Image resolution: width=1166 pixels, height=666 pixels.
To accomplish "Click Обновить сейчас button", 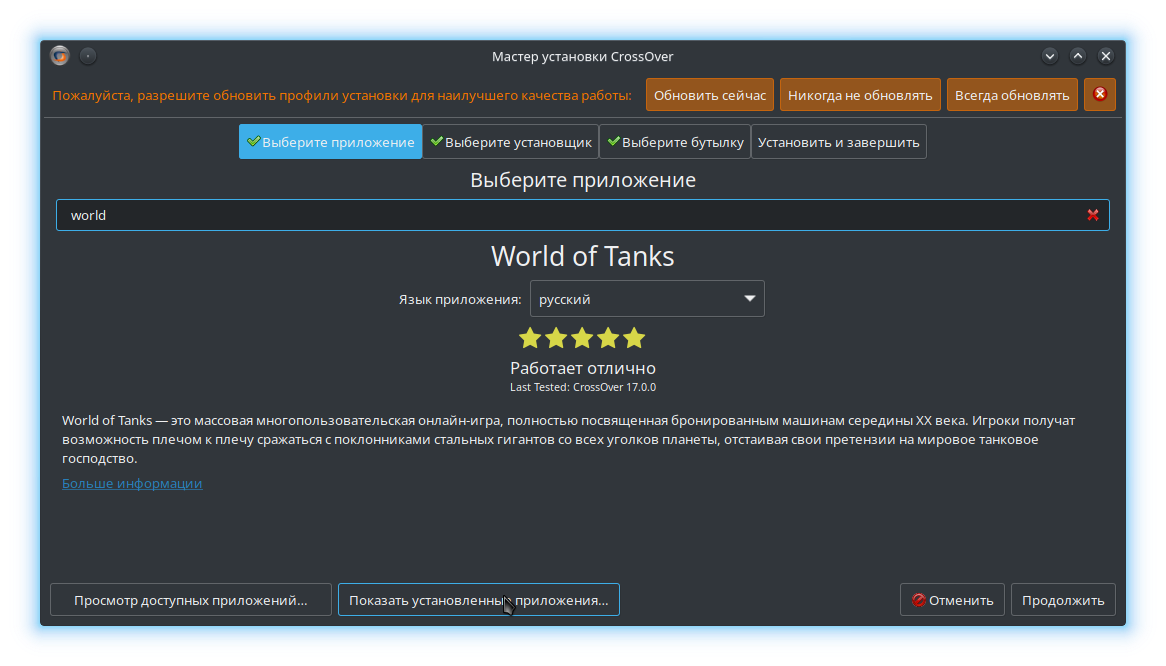I will coord(709,95).
